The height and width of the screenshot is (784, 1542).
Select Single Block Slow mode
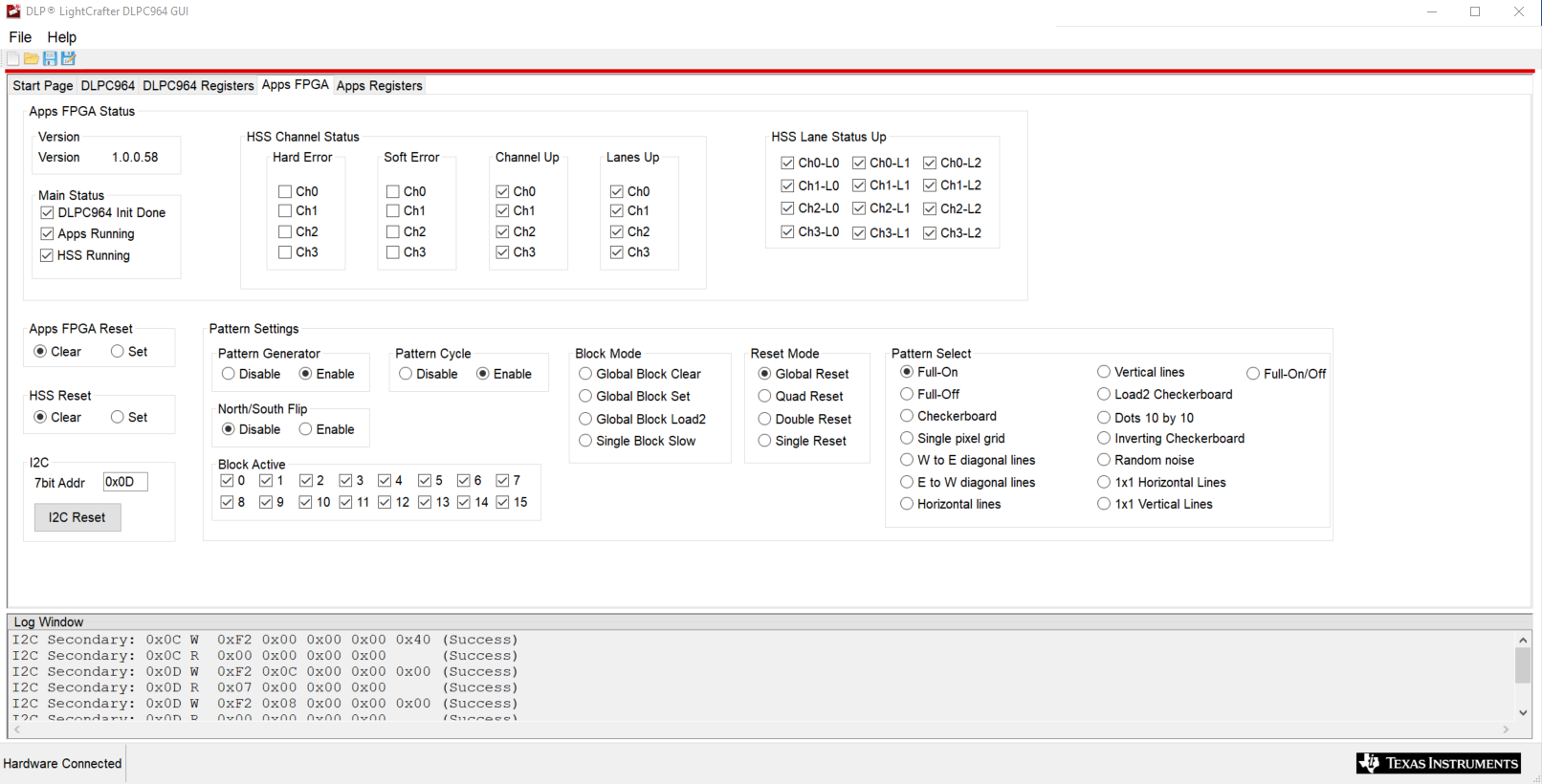tap(585, 441)
